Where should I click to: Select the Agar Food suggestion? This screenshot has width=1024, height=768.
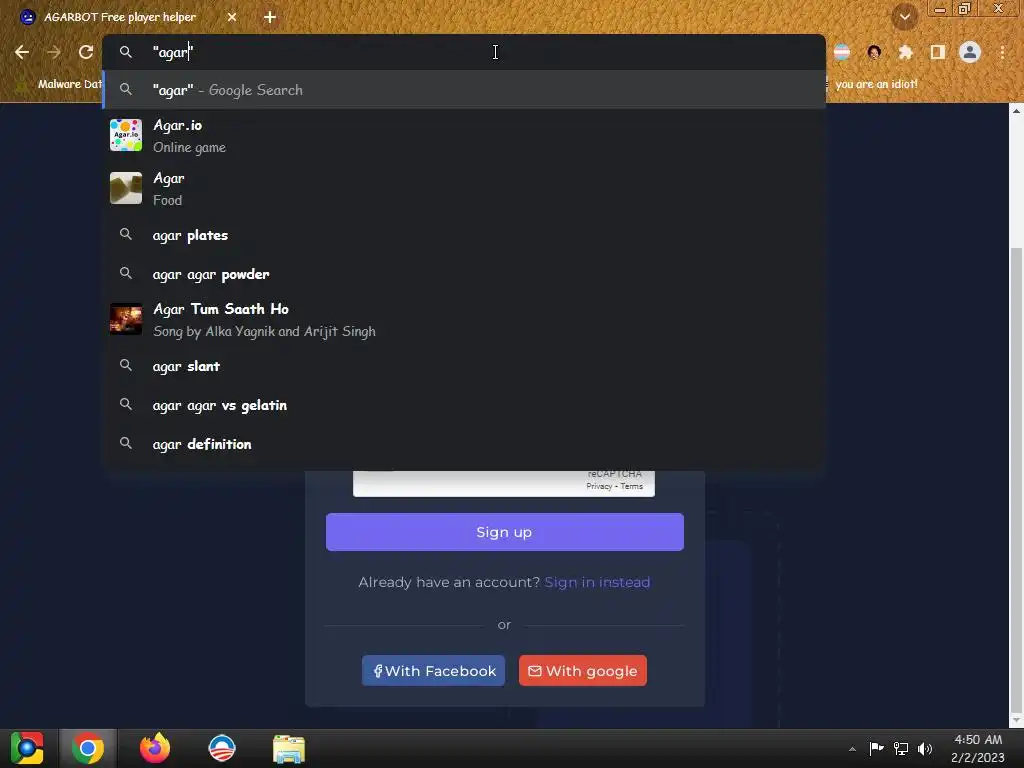pyautogui.click(x=464, y=188)
